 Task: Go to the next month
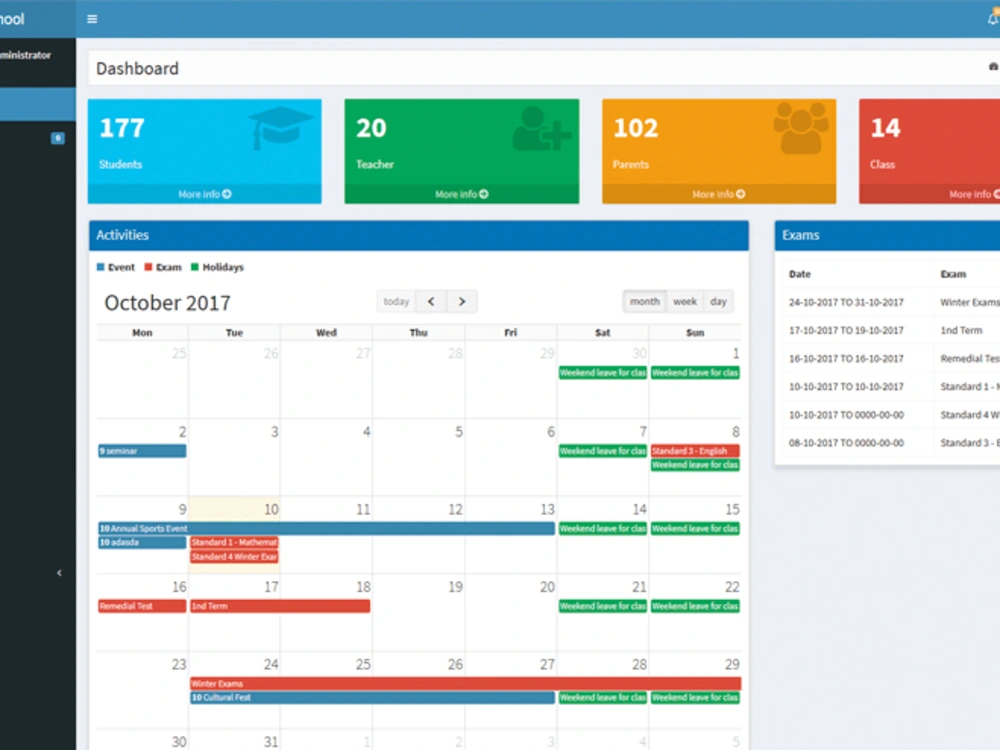[x=462, y=302]
